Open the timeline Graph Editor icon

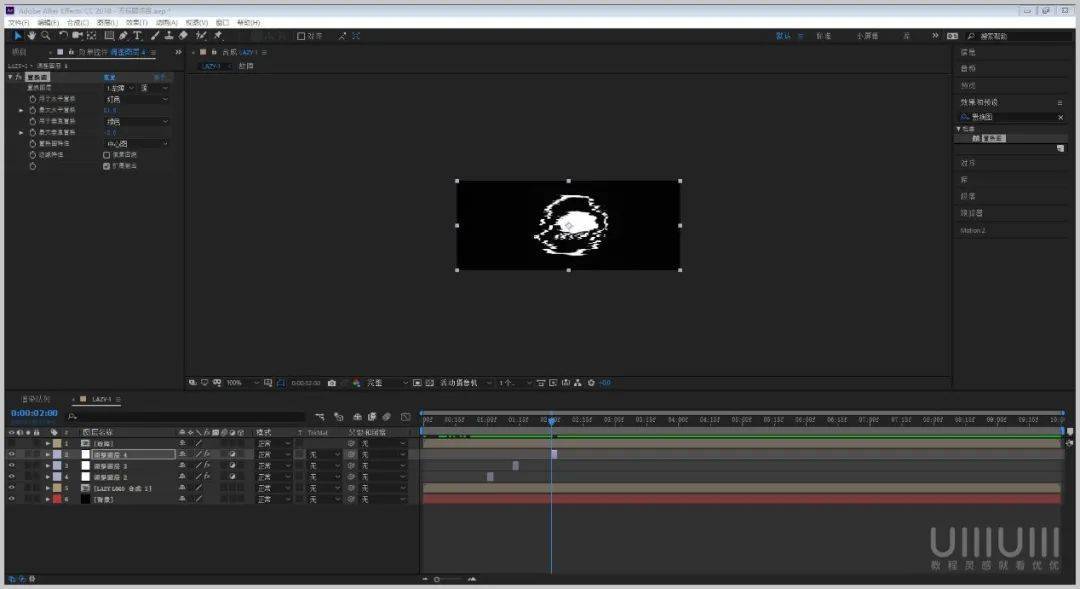[406, 417]
